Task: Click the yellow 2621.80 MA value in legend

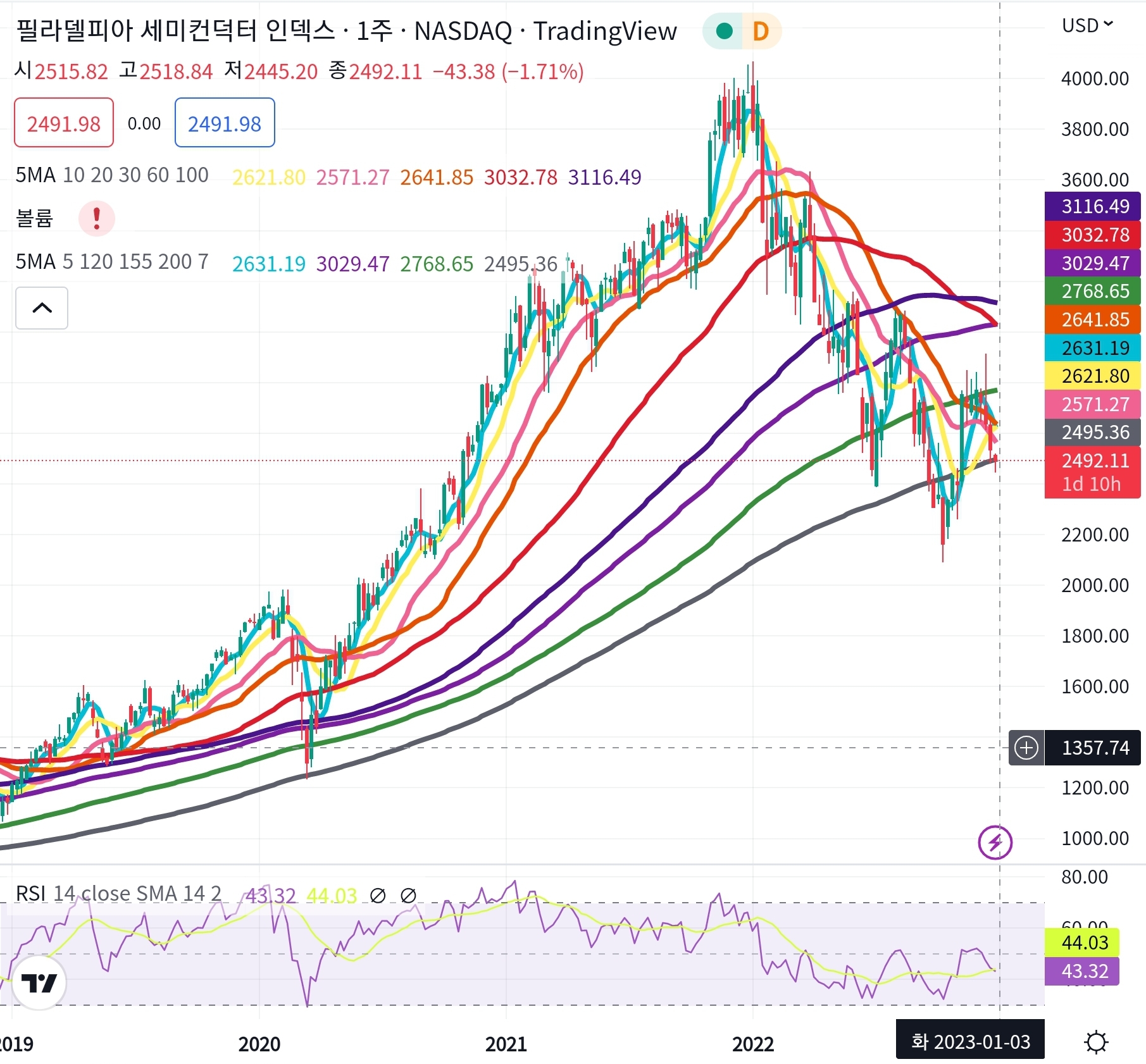Action: point(269,178)
